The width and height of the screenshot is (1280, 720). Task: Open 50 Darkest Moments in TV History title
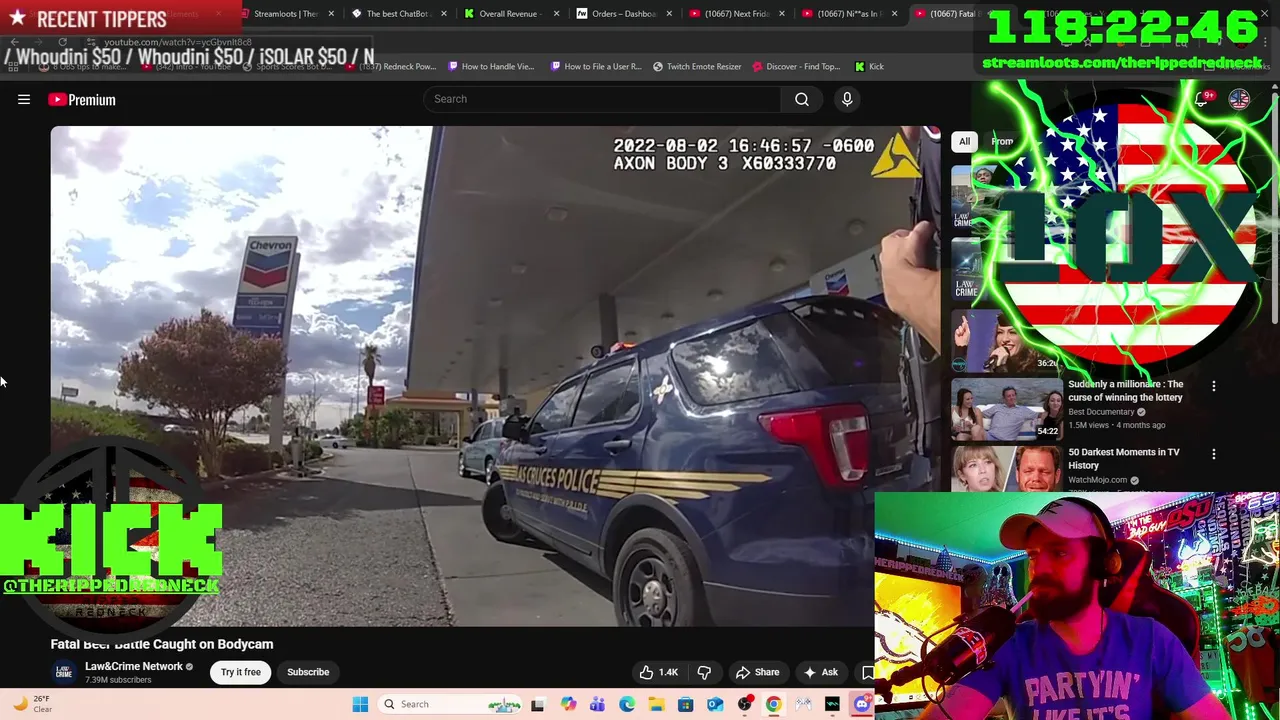[1123, 459]
